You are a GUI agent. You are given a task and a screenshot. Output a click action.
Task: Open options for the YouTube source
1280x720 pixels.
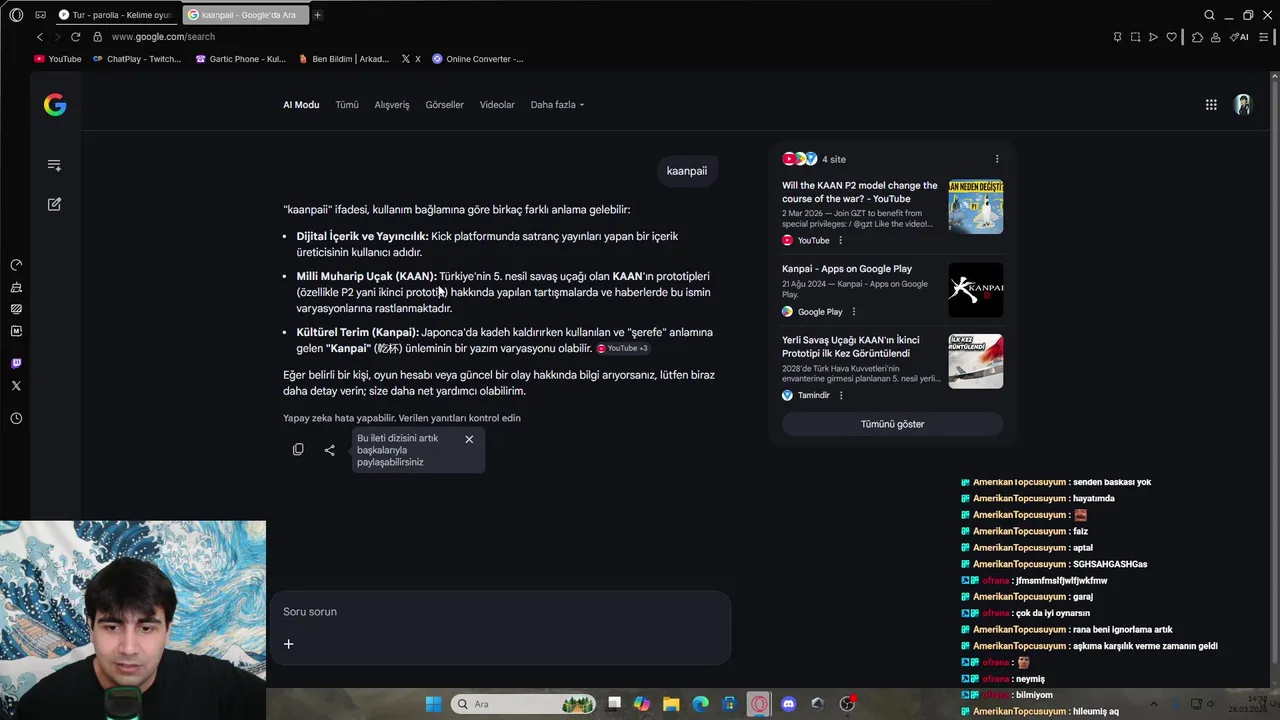pyautogui.click(x=840, y=240)
